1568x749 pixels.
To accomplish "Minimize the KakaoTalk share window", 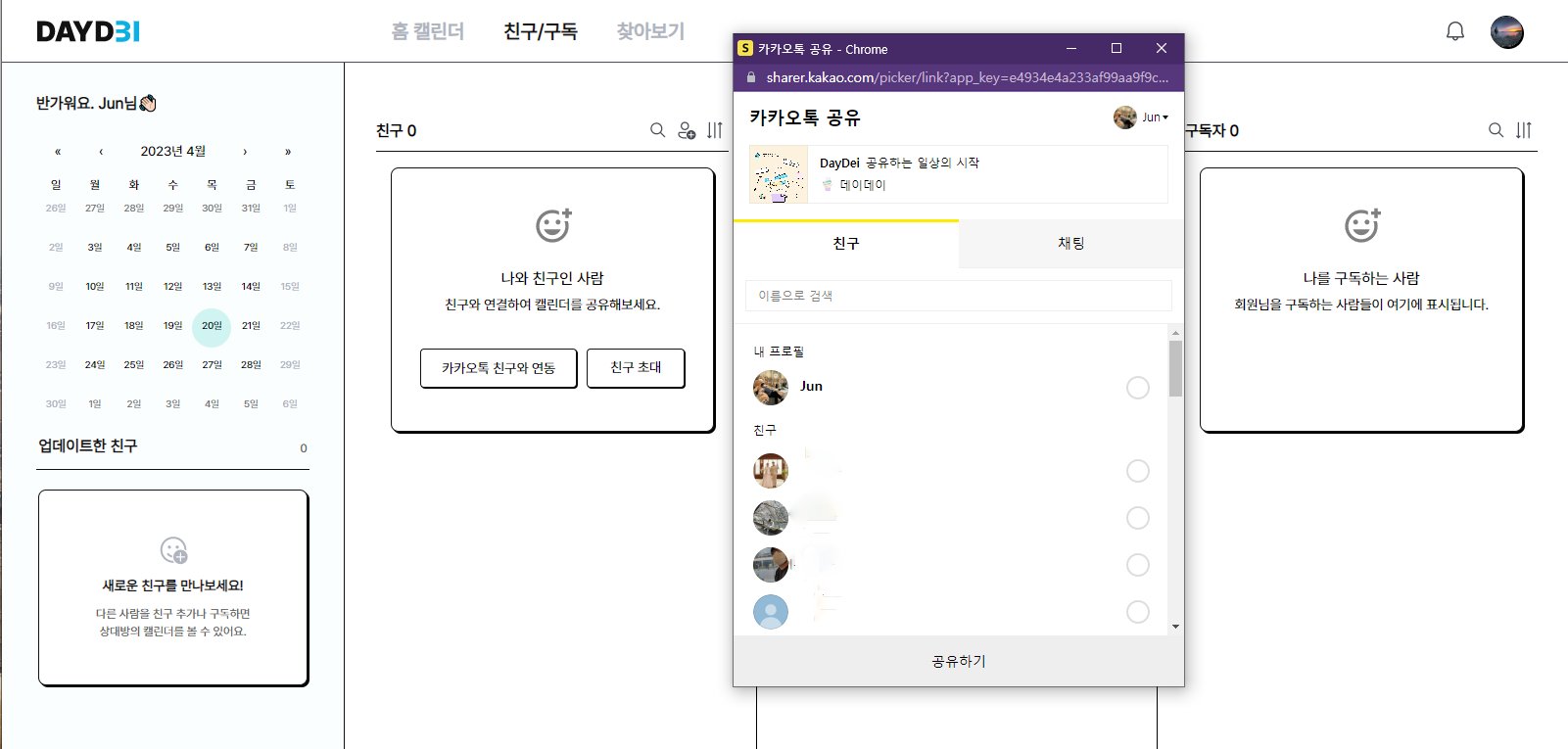I will pyautogui.click(x=1071, y=48).
